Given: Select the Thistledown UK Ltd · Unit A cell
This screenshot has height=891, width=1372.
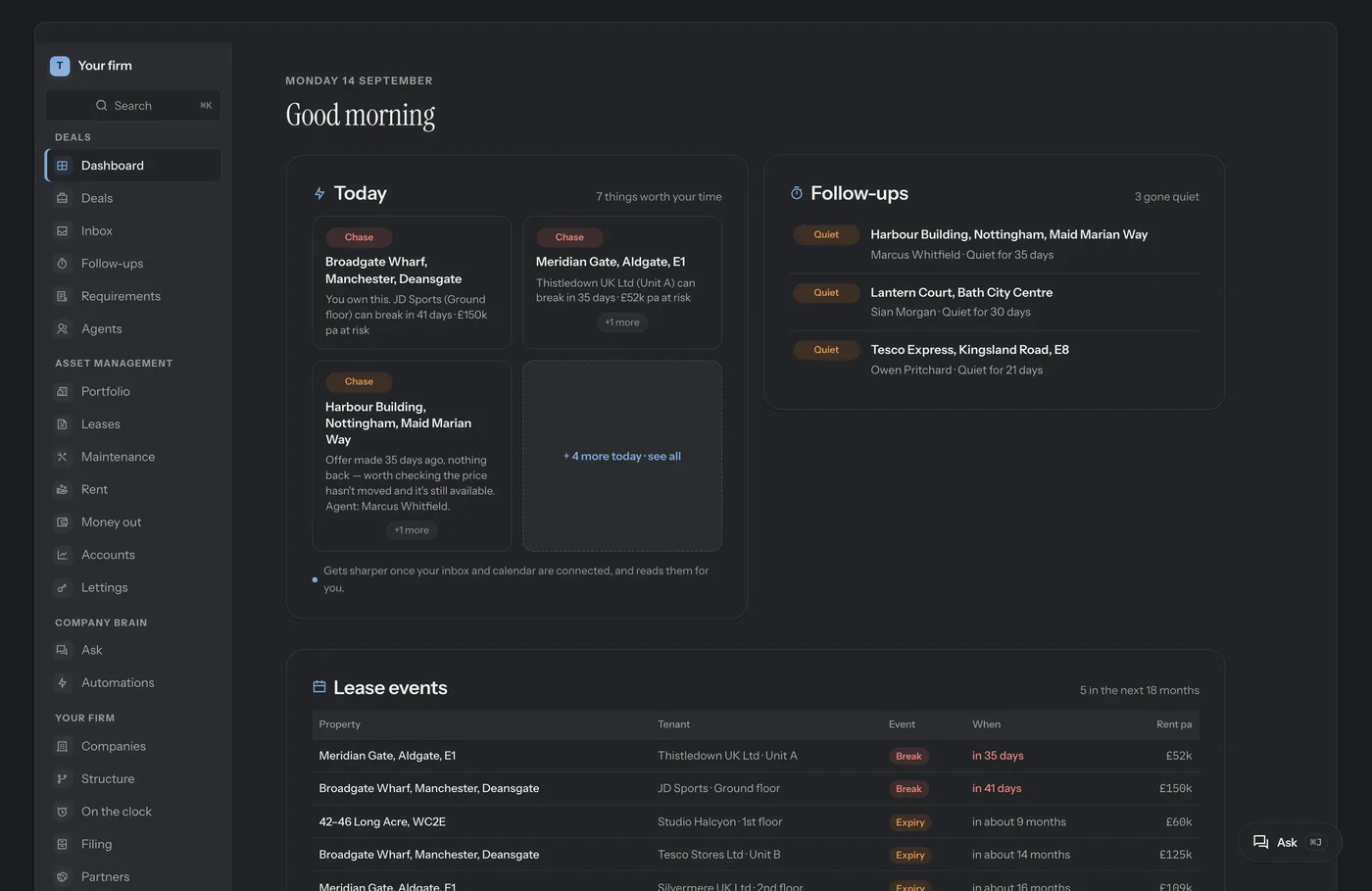Looking at the screenshot, I should point(727,756).
